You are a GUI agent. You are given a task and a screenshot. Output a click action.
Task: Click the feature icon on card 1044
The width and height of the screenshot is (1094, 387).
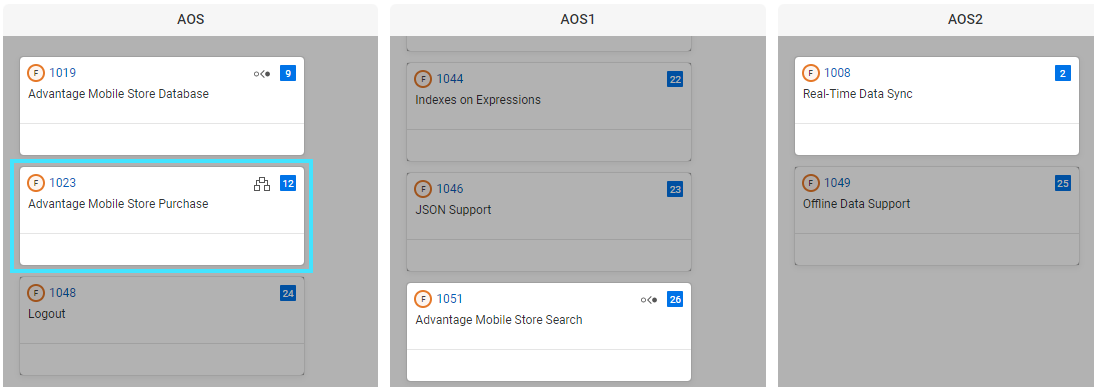click(423, 79)
